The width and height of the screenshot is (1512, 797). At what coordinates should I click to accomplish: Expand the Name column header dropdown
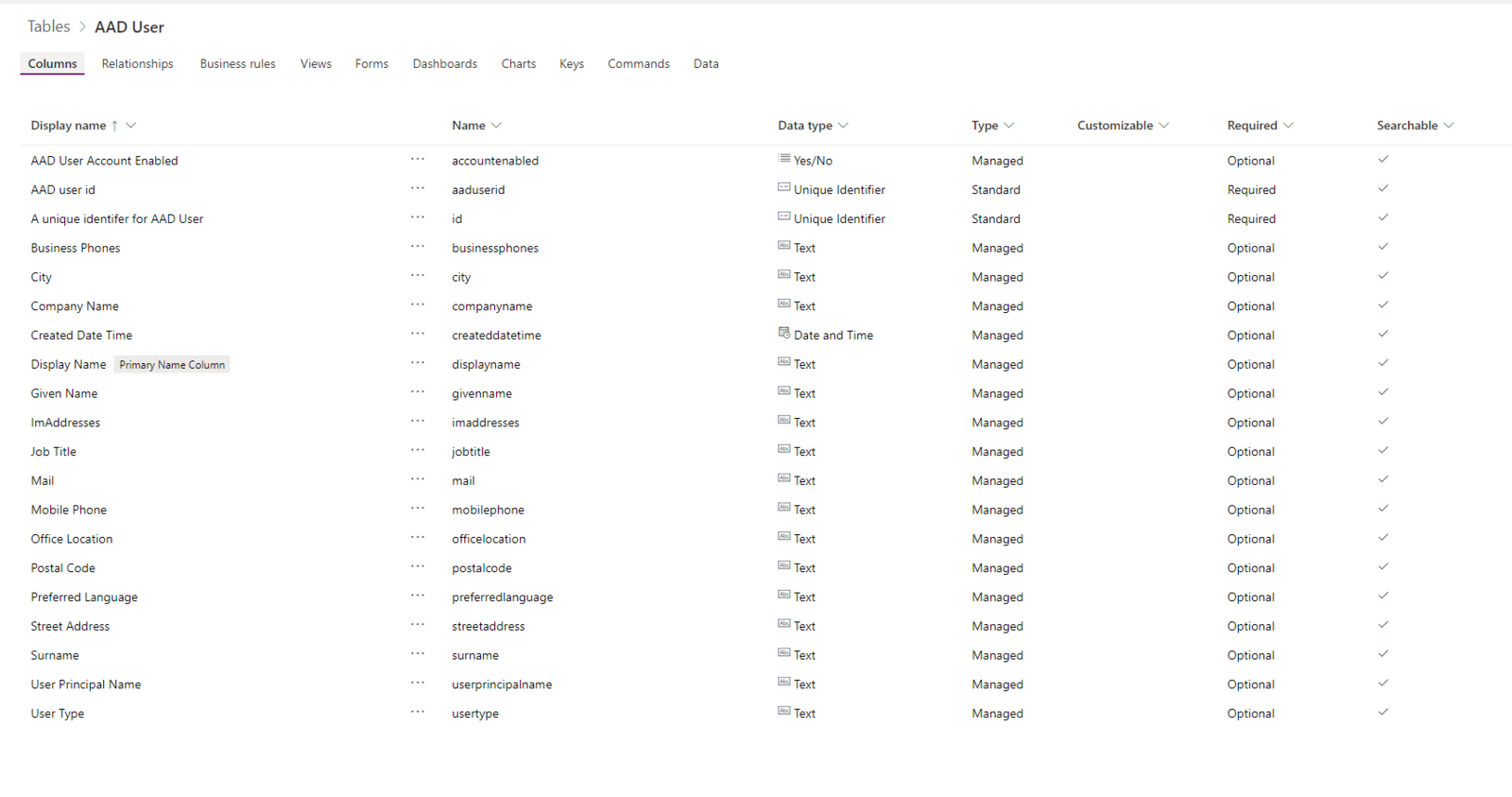pyautogui.click(x=496, y=125)
